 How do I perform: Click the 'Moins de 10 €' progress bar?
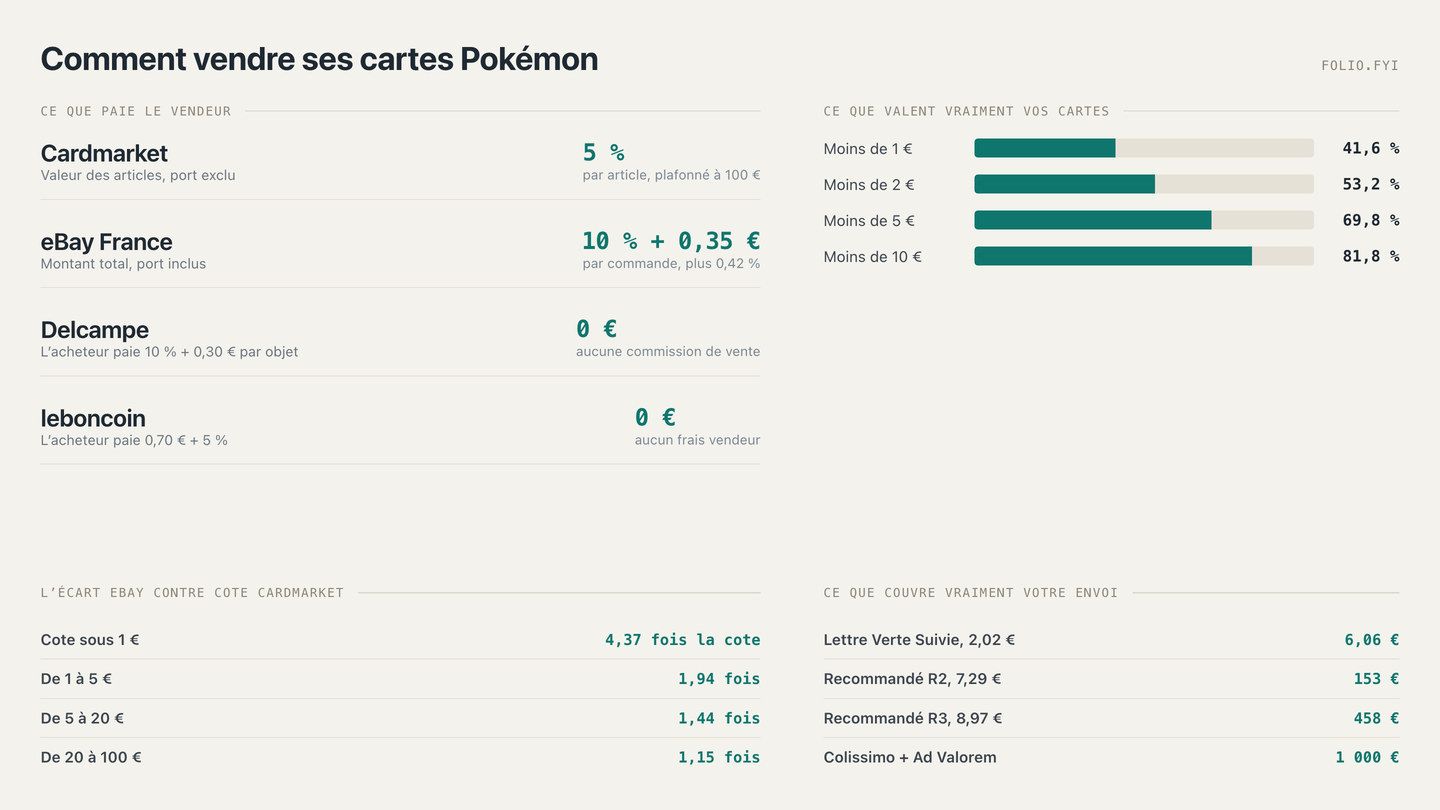point(1144,256)
